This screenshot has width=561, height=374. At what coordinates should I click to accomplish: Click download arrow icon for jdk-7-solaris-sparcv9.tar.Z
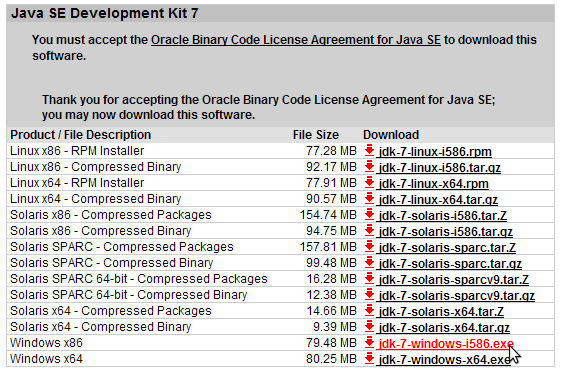[x=369, y=278]
